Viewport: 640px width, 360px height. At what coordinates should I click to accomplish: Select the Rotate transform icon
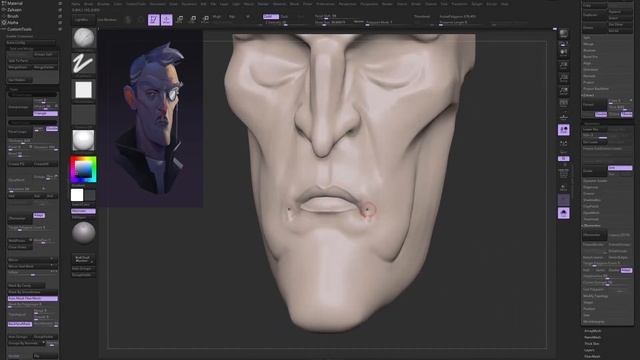pyautogui.click(x=206, y=20)
